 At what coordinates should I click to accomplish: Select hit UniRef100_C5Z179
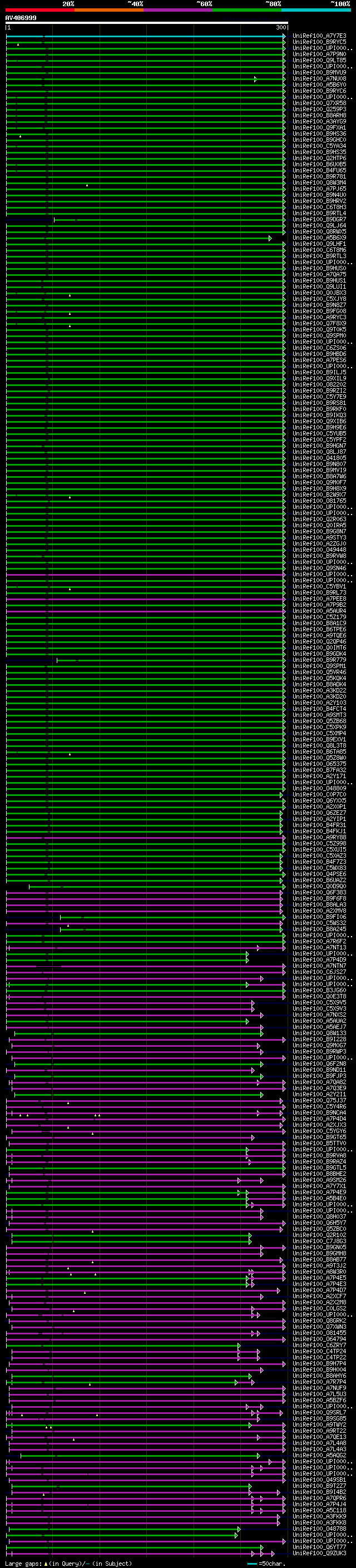click(x=319, y=617)
